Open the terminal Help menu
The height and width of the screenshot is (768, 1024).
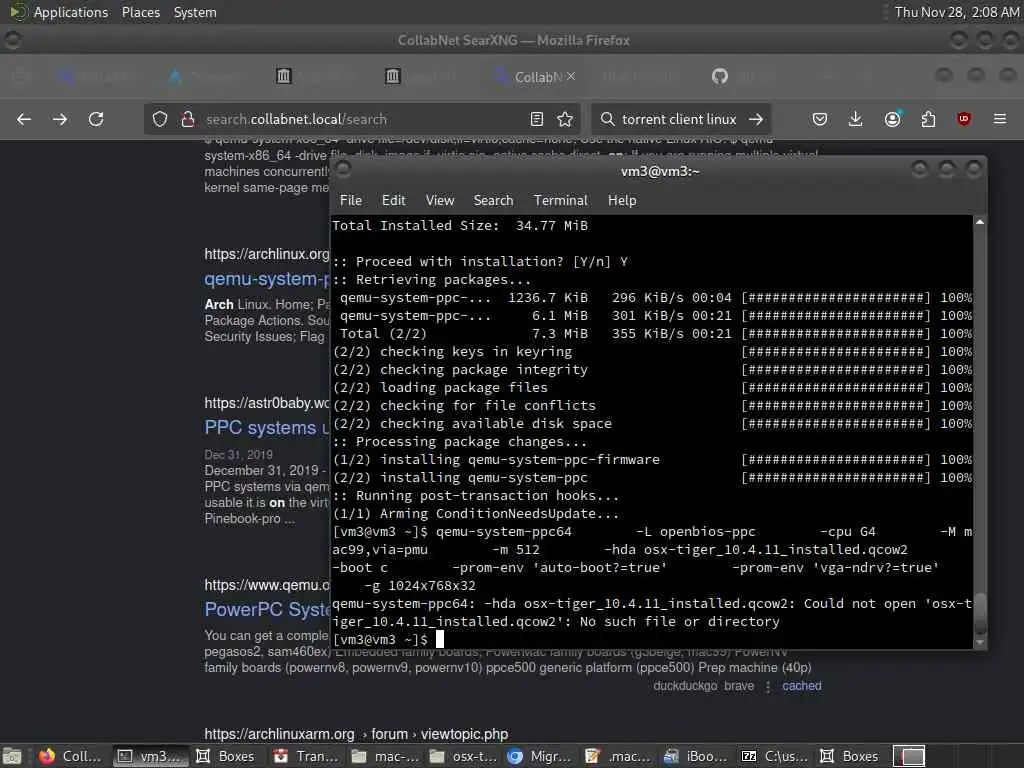[x=622, y=200]
